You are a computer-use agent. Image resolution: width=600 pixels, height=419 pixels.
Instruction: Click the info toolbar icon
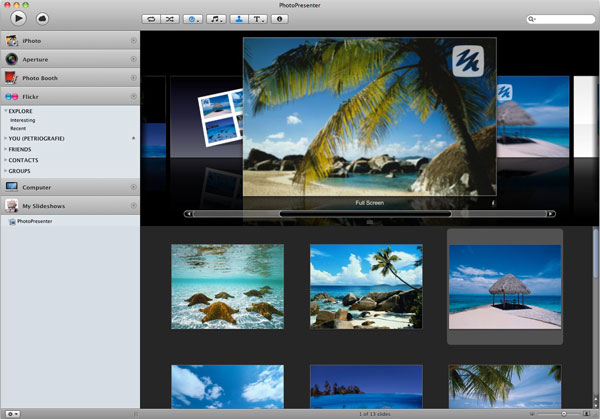tap(280, 18)
